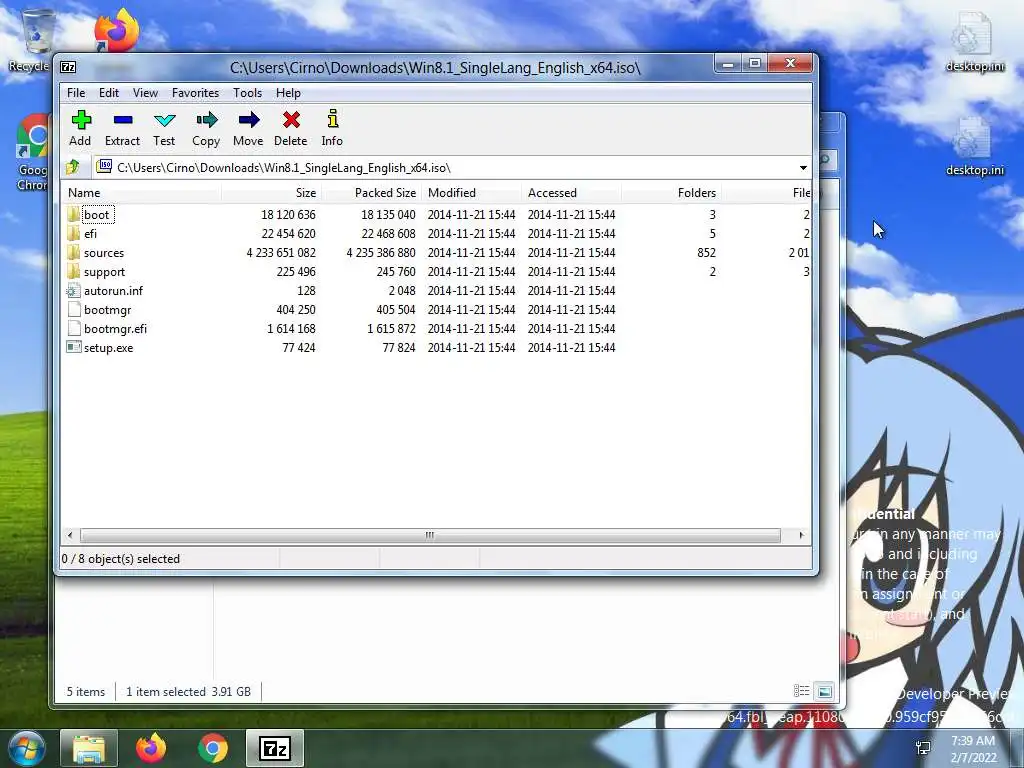Viewport: 1024px width, 768px height.
Task: Open the Favorites menu
Action: [x=195, y=93]
